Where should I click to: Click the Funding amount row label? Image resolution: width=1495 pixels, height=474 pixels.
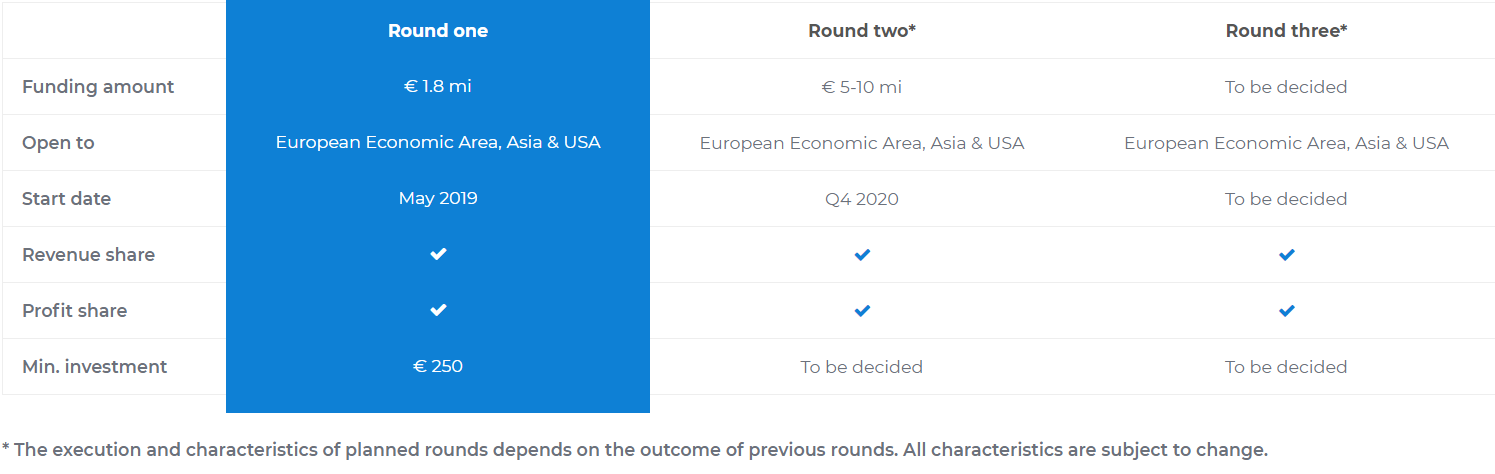[98, 87]
